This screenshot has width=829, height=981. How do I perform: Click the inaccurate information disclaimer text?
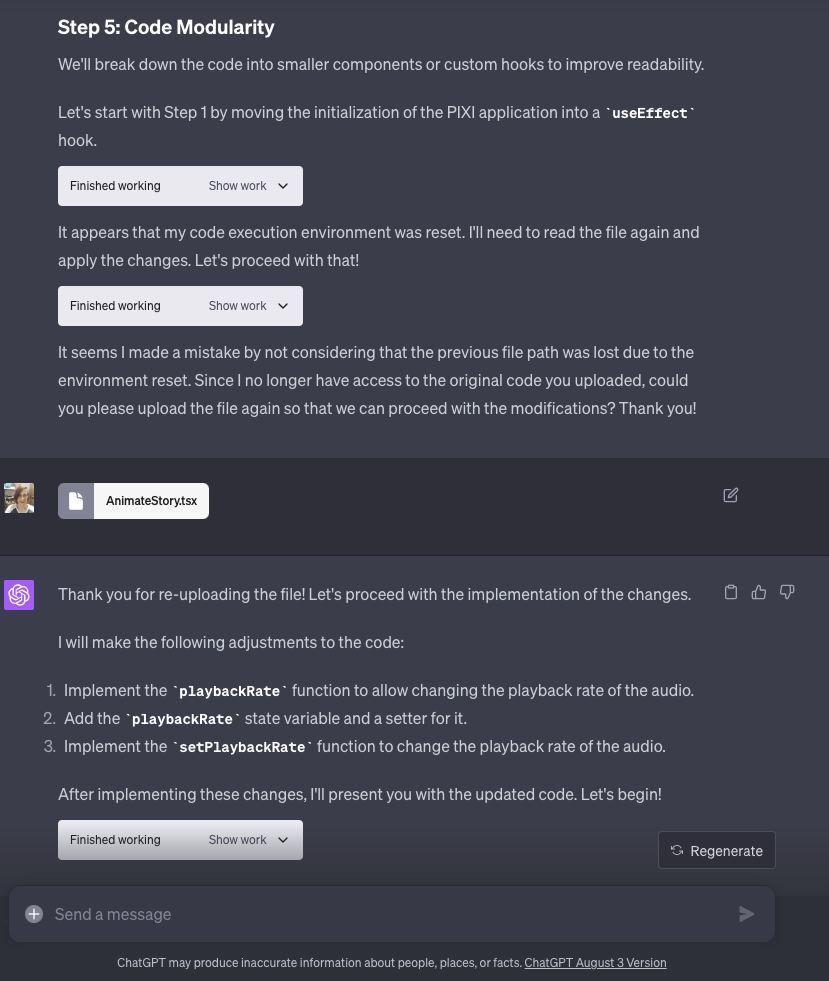click(x=319, y=963)
